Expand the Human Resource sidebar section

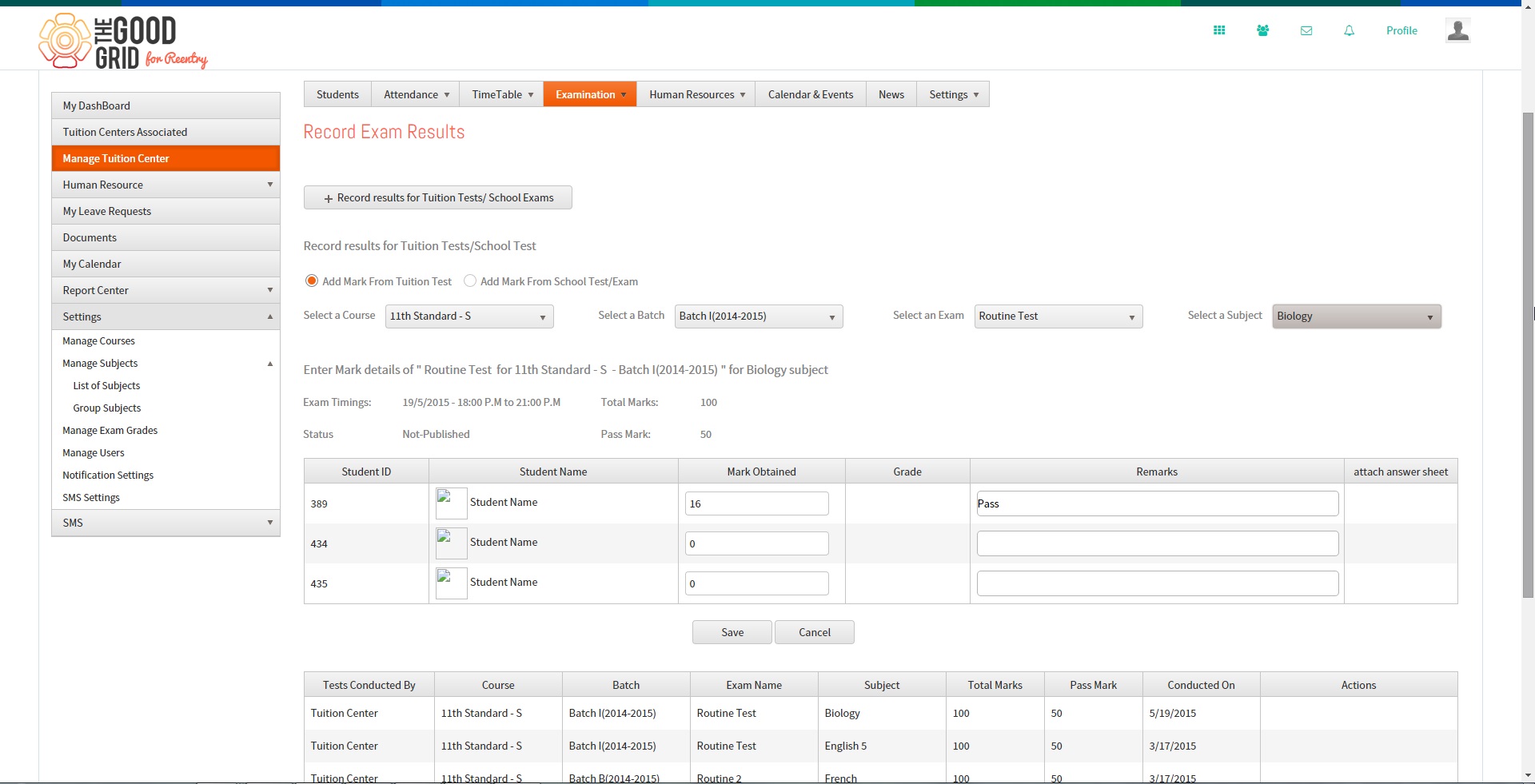(165, 185)
